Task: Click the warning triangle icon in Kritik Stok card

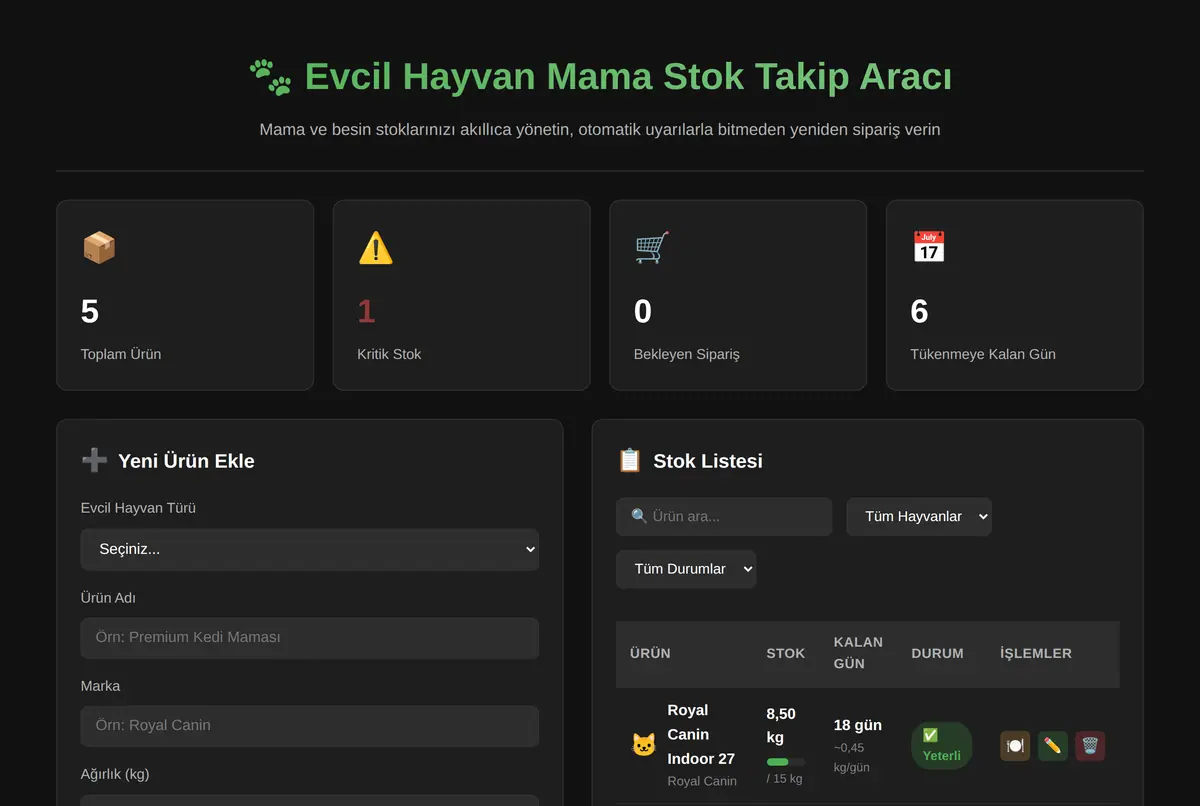Action: [x=376, y=247]
